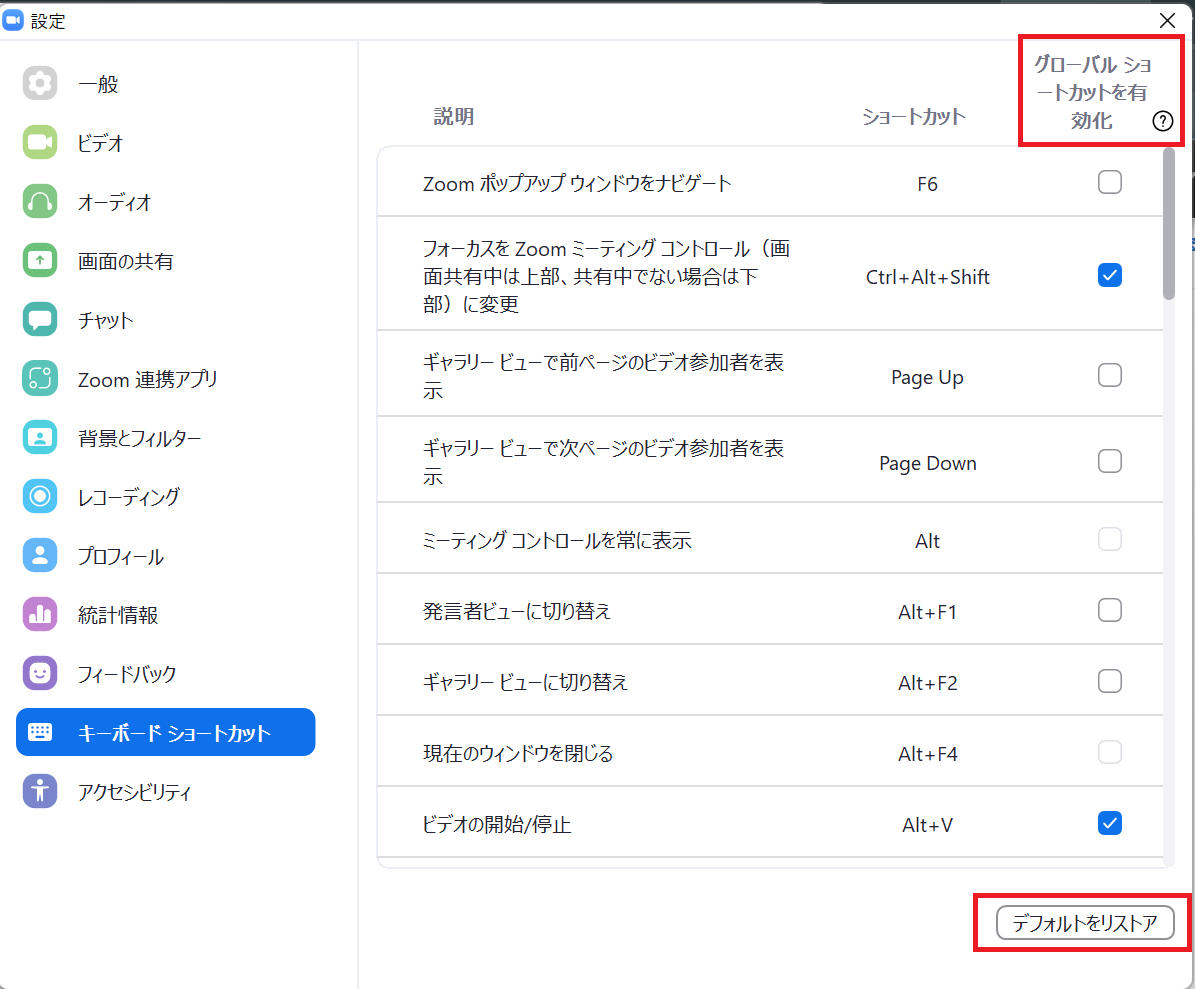This screenshot has width=1195, height=989.
Task: Select the Recording (レコーディング) icon
Action: click(40, 496)
